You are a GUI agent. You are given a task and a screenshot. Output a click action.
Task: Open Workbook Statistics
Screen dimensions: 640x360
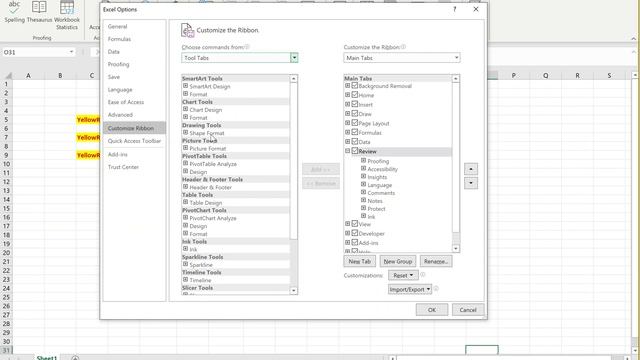point(67,15)
